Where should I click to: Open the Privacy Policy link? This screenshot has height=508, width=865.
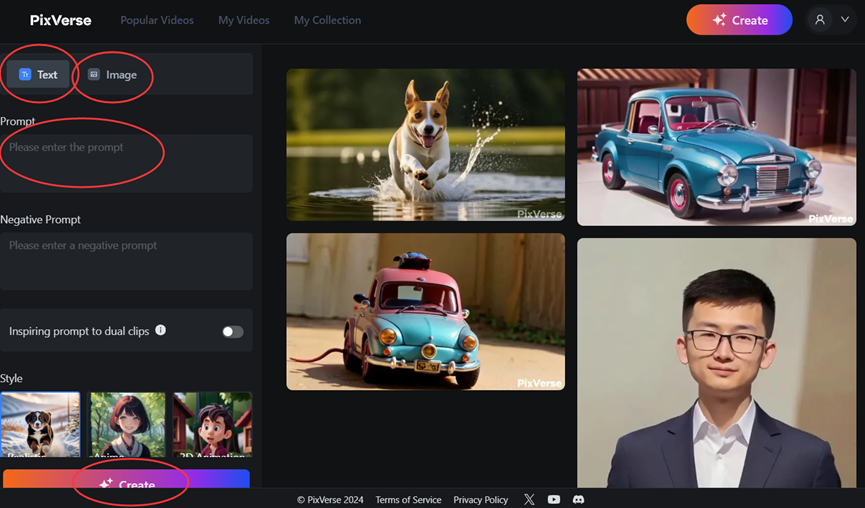tap(480, 500)
